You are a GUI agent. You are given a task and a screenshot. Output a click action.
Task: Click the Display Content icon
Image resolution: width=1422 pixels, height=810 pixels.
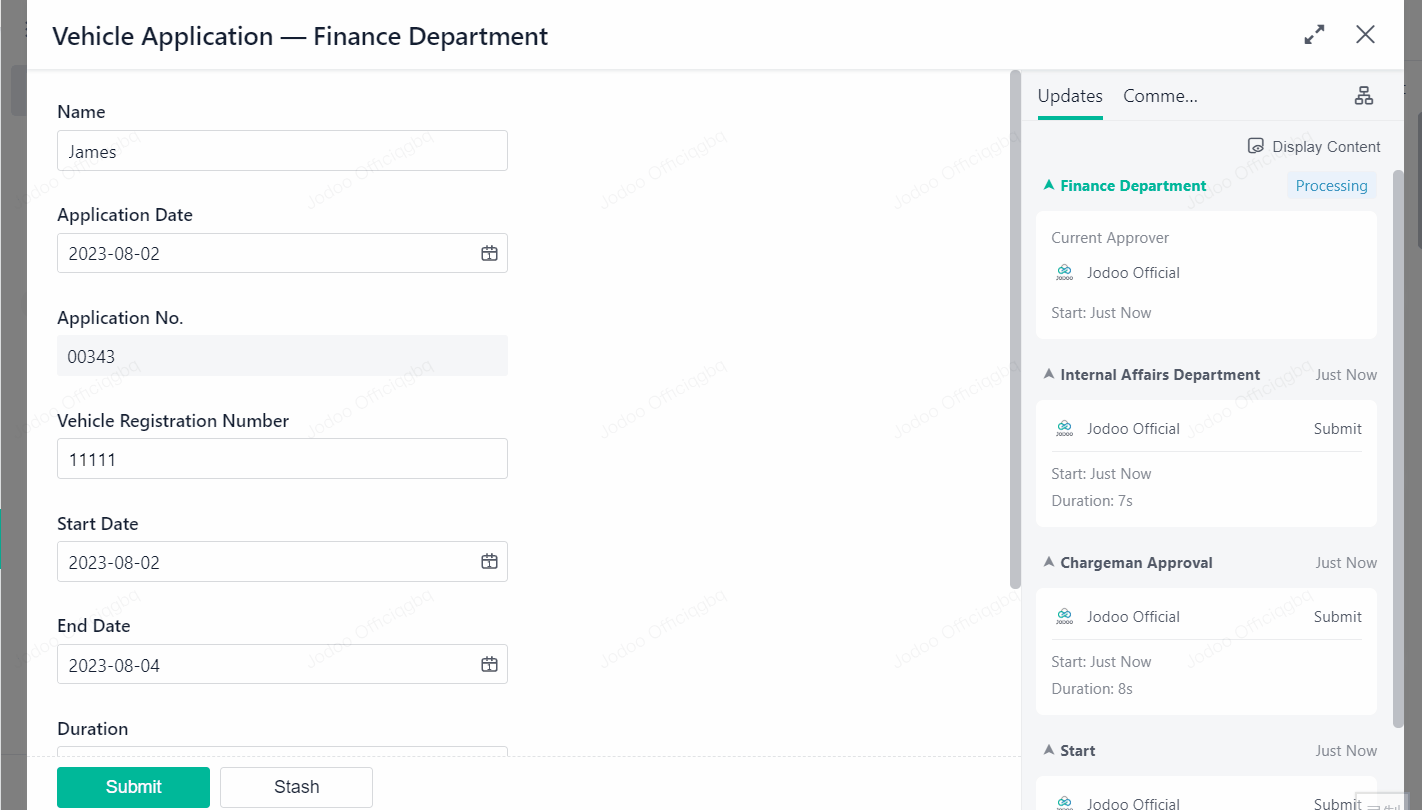(x=1256, y=146)
